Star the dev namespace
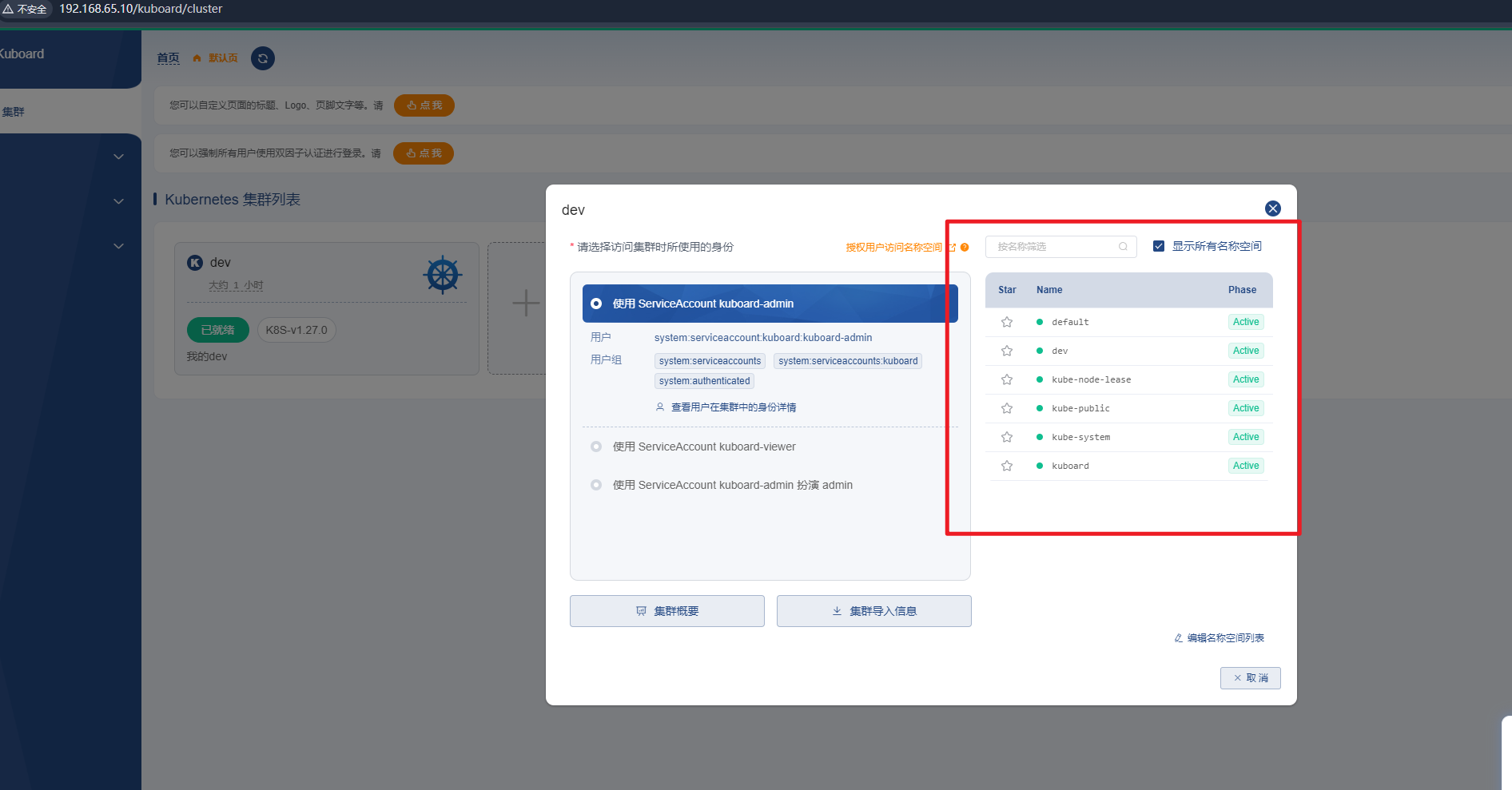This screenshot has height=790, width=1512. 1007,351
